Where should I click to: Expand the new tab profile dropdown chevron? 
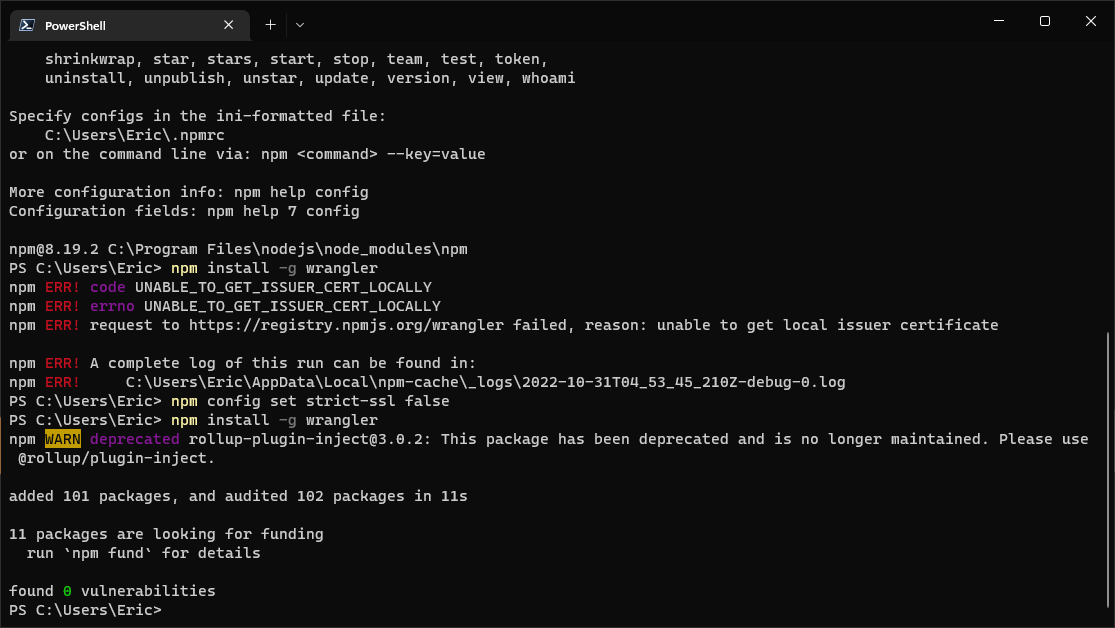(x=300, y=24)
